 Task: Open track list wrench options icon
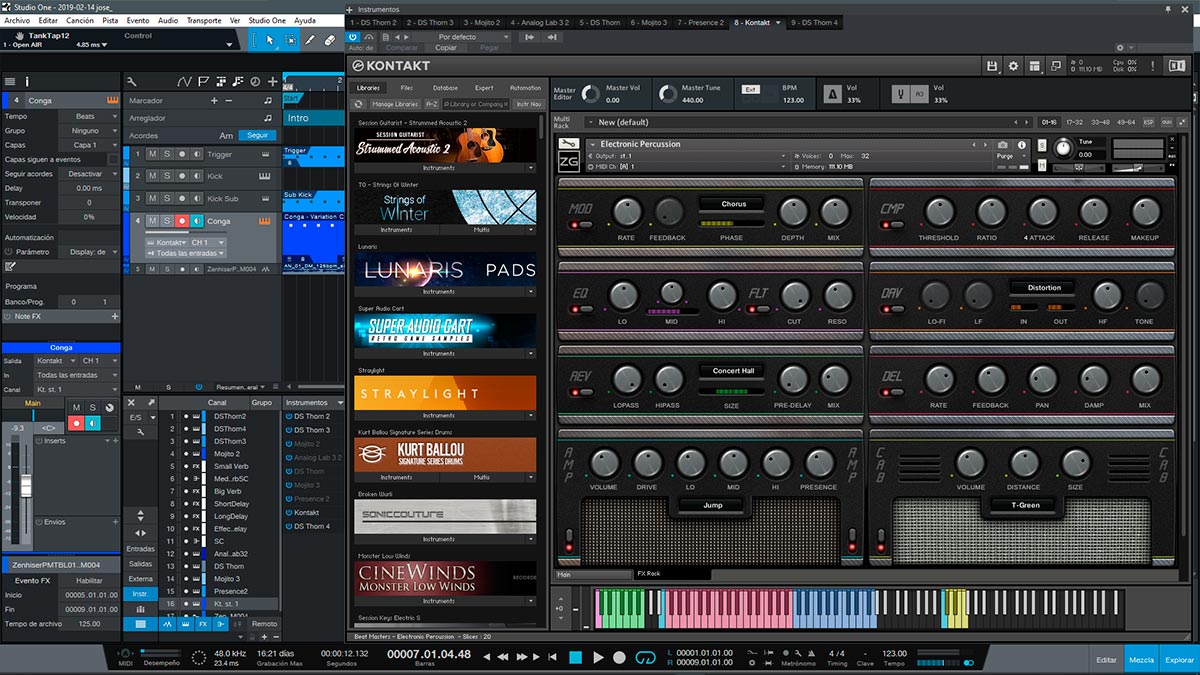(131, 81)
